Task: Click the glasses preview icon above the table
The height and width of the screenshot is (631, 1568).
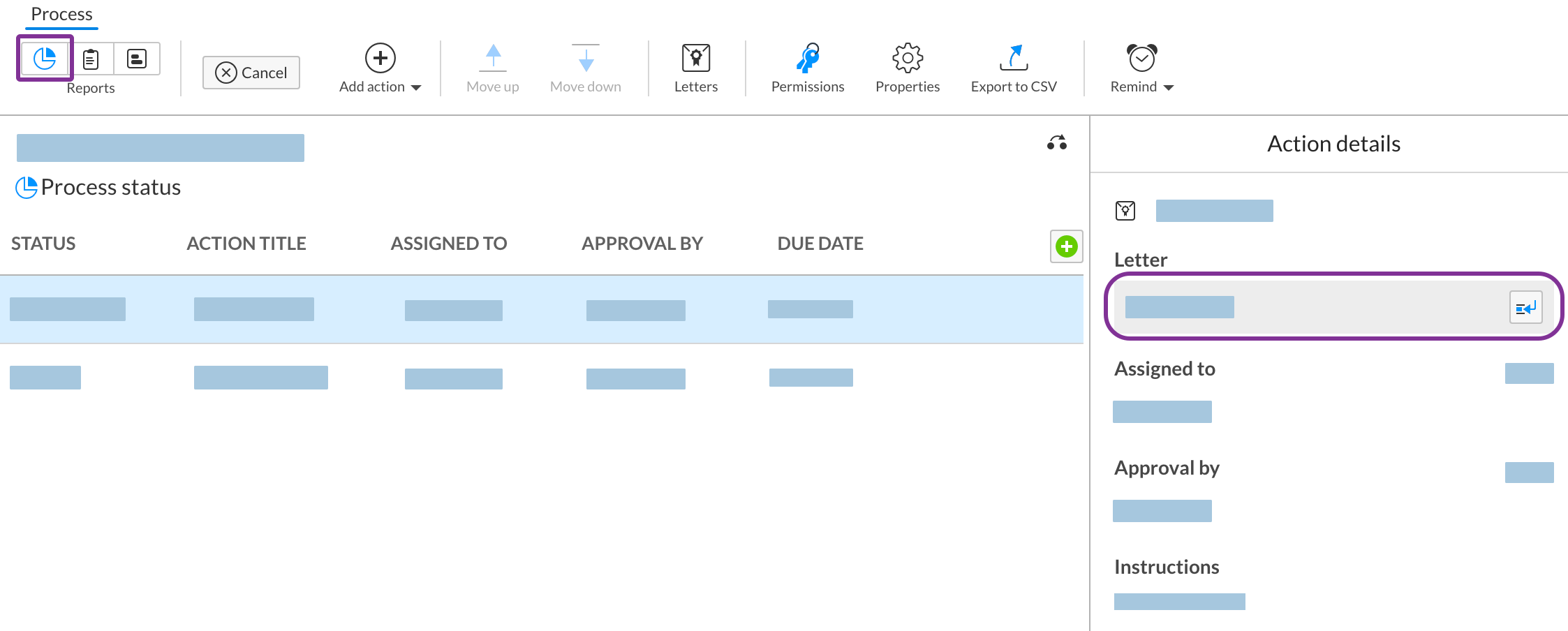Action: [x=1056, y=142]
